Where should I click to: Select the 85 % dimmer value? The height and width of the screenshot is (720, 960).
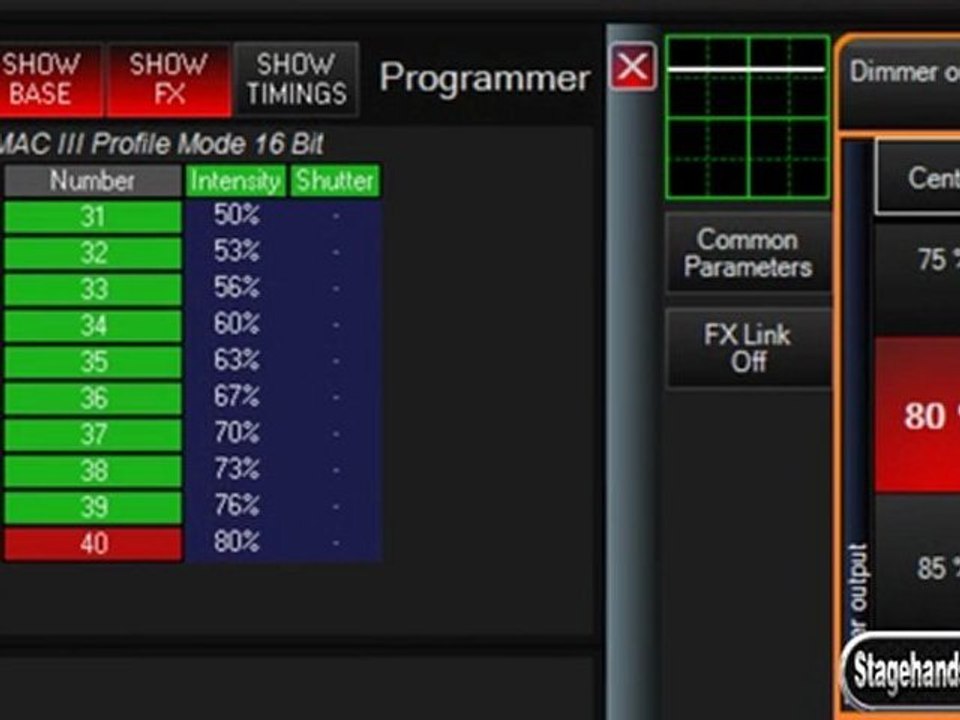click(x=917, y=566)
